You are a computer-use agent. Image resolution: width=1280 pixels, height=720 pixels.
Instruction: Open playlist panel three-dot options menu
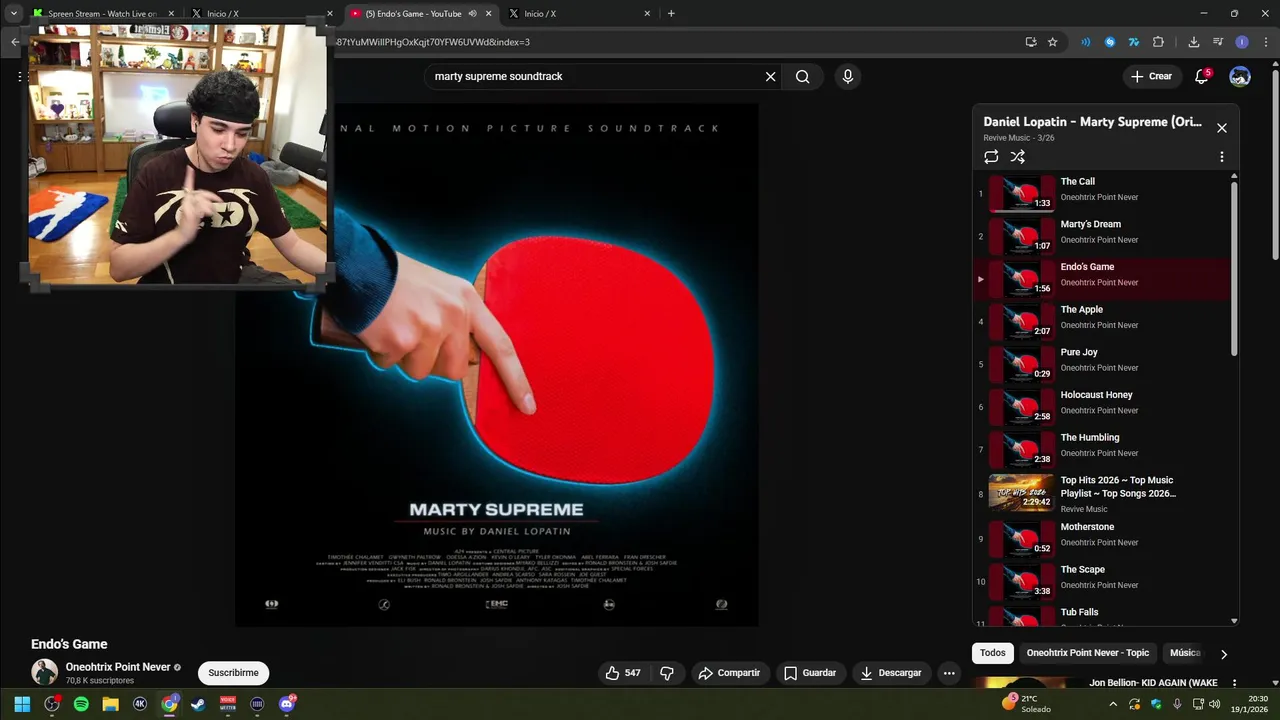1221,157
